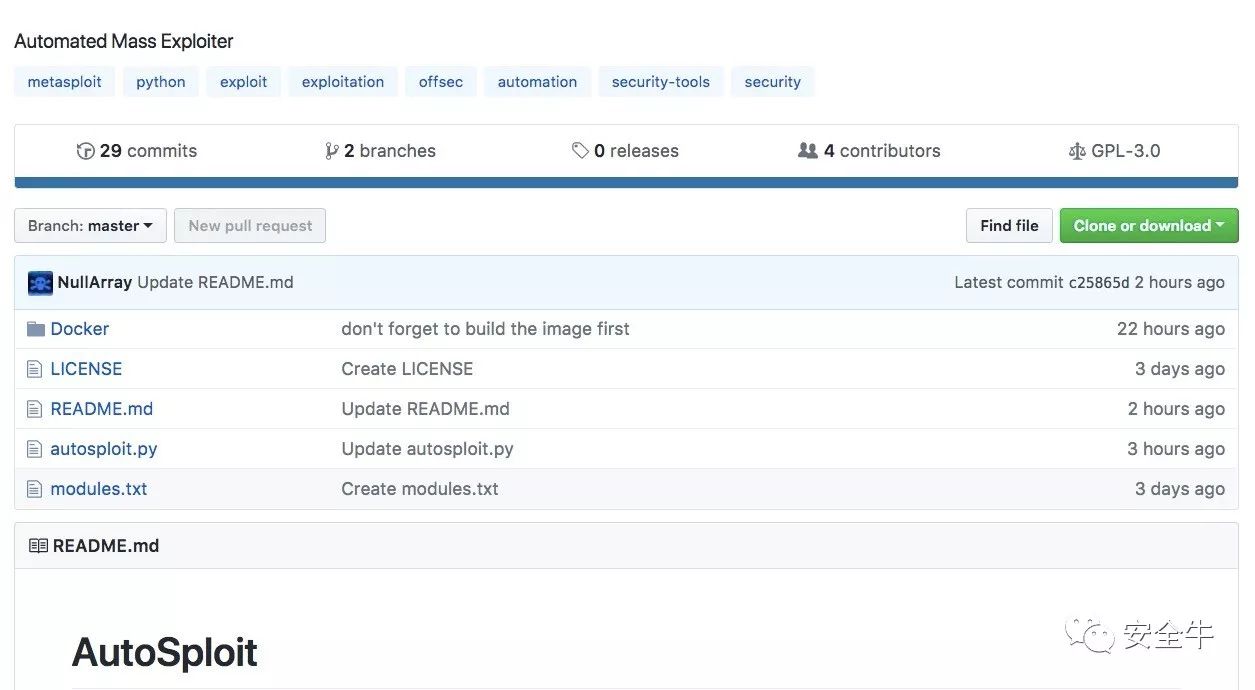
Task: Click the New pull request button
Action: [250, 226]
